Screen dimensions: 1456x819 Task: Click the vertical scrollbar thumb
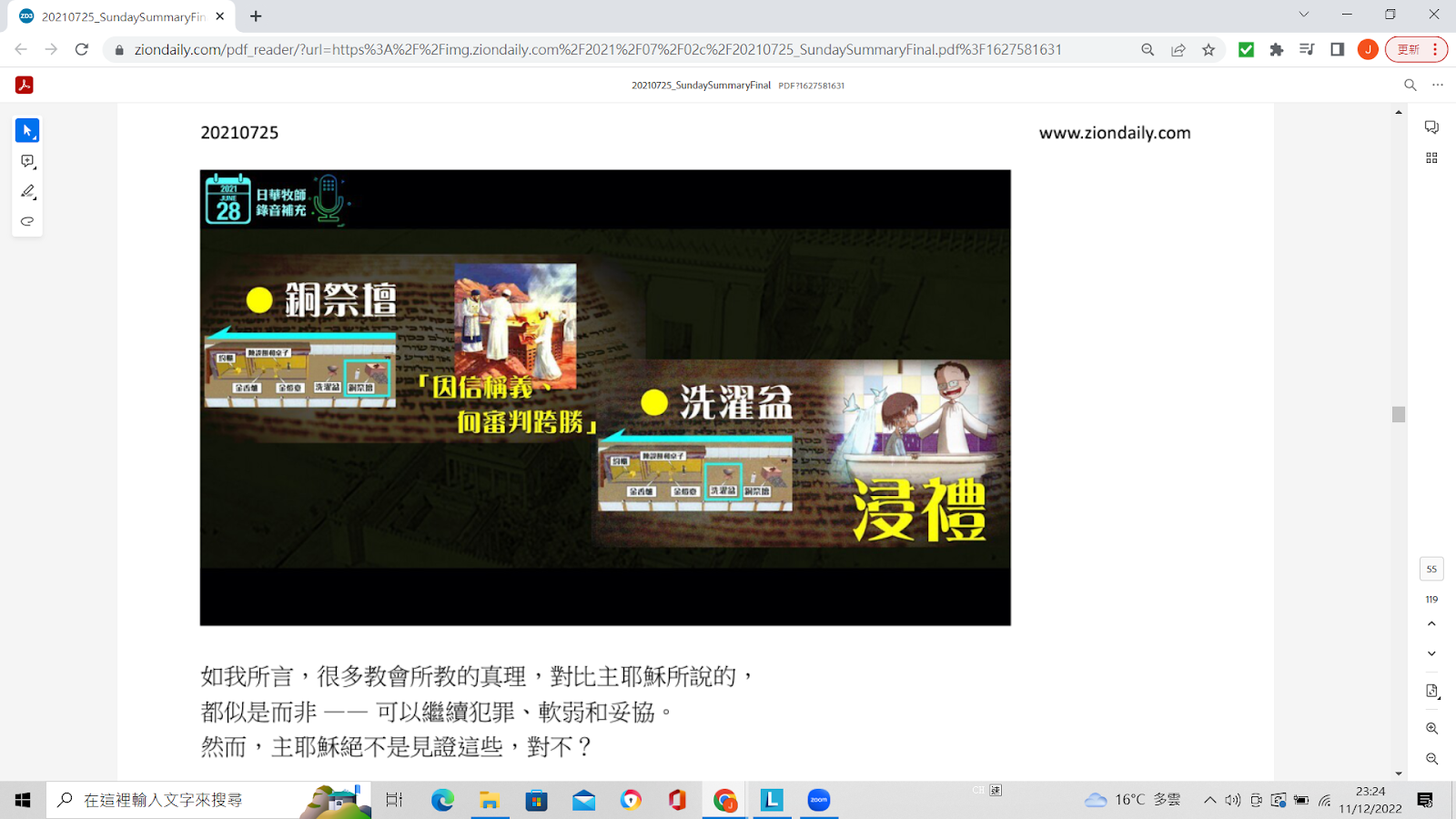pos(1399,414)
